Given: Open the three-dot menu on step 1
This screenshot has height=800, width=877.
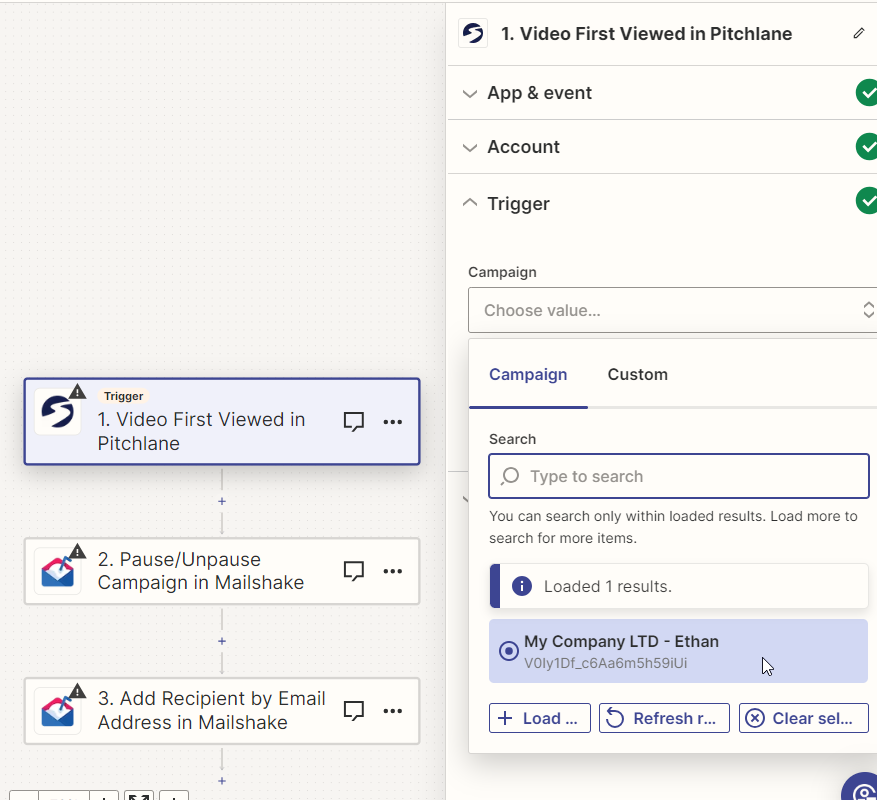Looking at the screenshot, I should pos(393,422).
